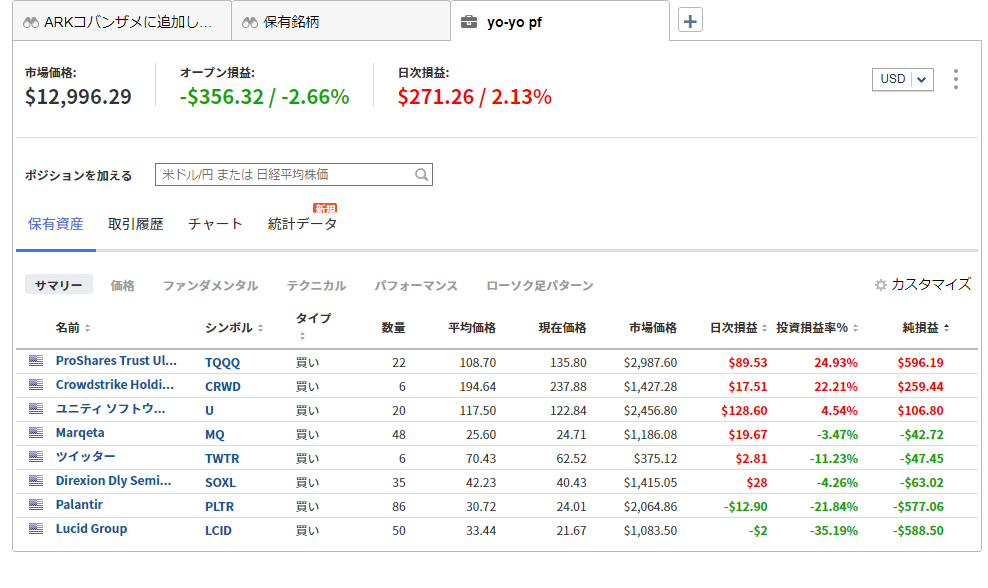Sort by タイプ column header
Image resolution: width=988 pixels, height=588 pixels.
(x=313, y=326)
